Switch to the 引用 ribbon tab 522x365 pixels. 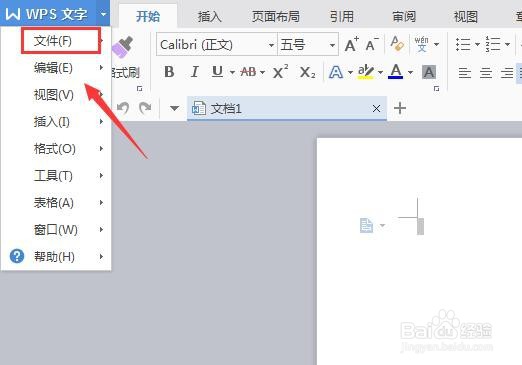342,16
